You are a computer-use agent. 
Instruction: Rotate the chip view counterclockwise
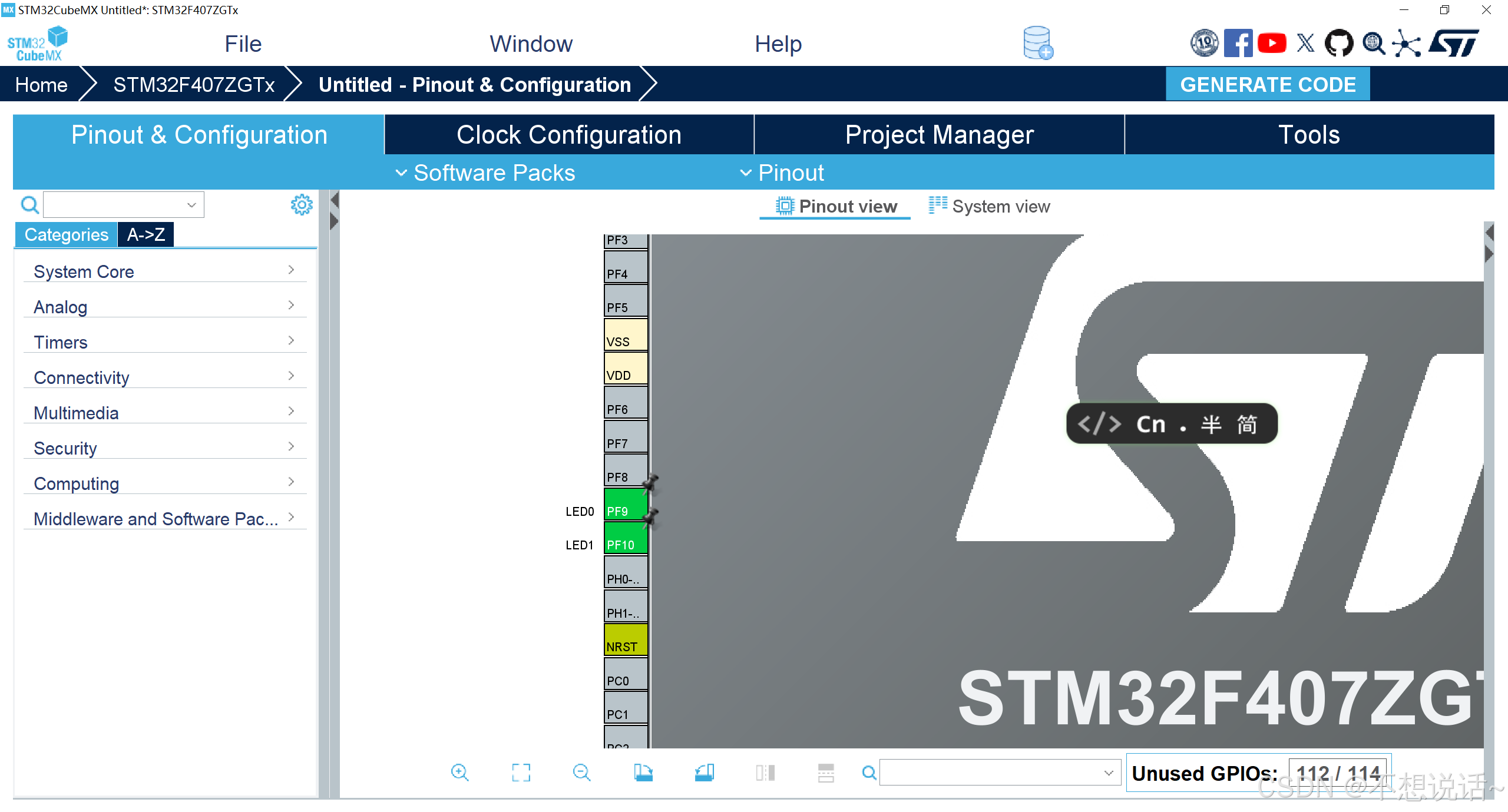tap(705, 773)
